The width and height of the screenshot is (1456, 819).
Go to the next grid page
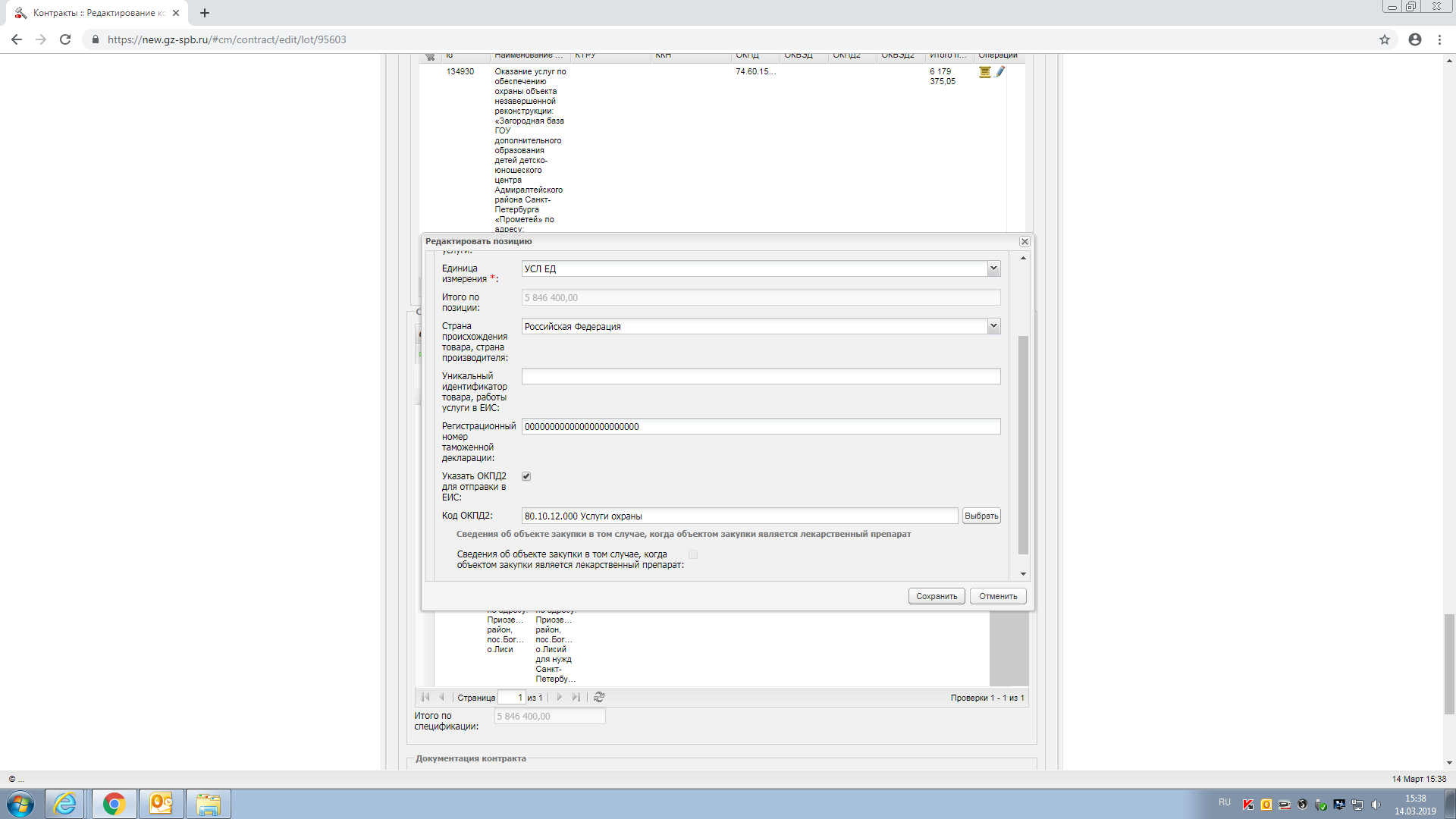pyautogui.click(x=560, y=697)
